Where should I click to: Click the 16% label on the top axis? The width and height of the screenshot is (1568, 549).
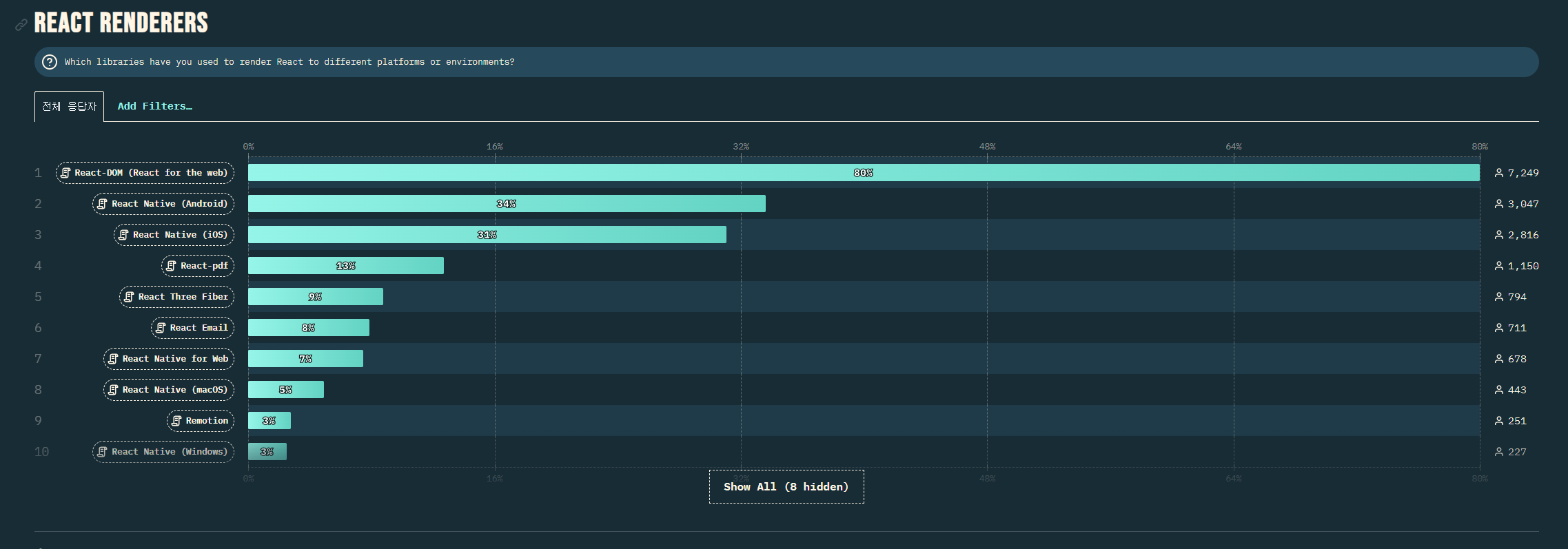[x=494, y=147]
